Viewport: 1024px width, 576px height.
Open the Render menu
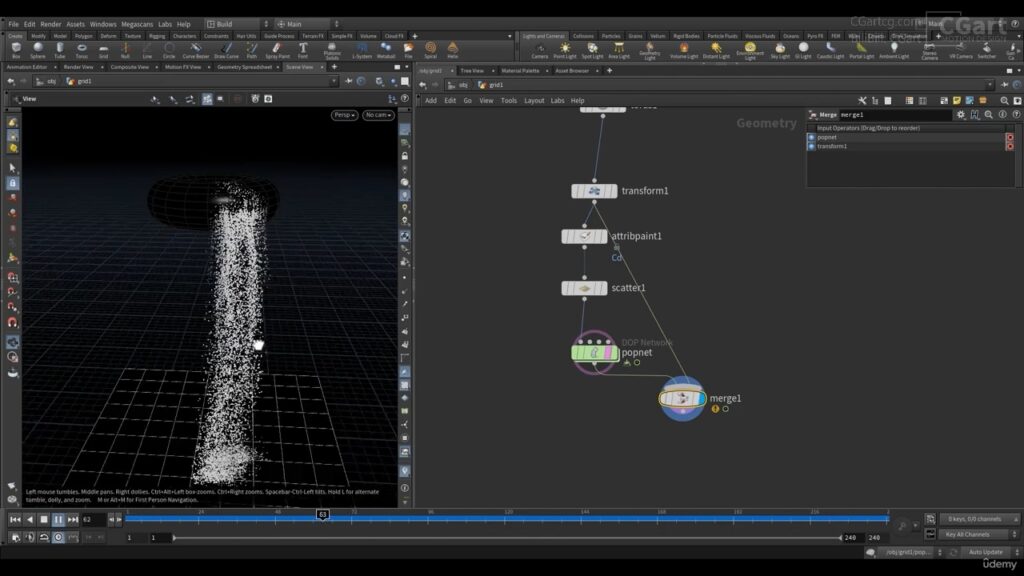[x=50, y=24]
